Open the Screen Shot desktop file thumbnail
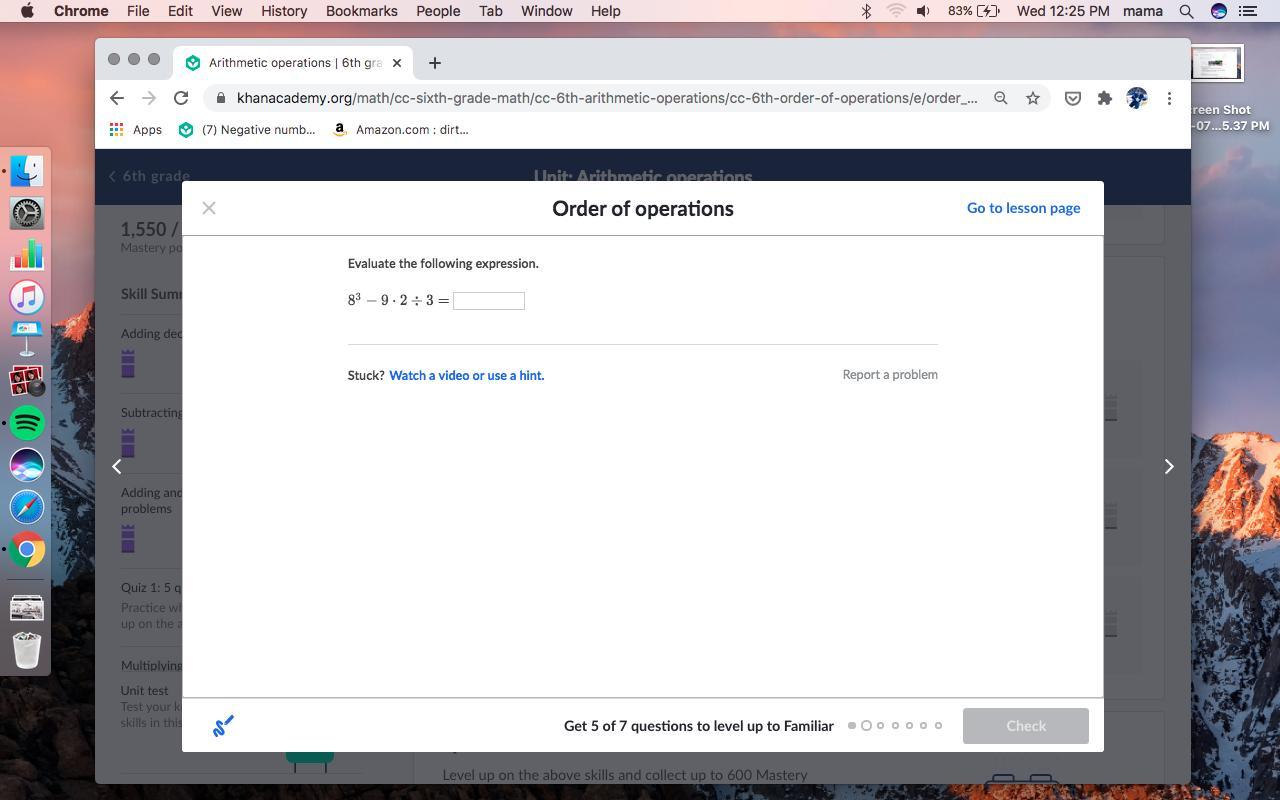1280x800 pixels. 1216,64
